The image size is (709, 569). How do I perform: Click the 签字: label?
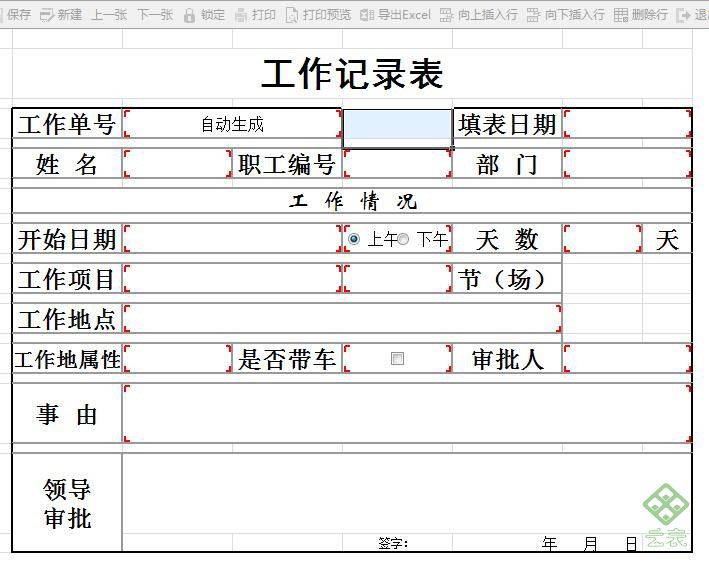[393, 542]
